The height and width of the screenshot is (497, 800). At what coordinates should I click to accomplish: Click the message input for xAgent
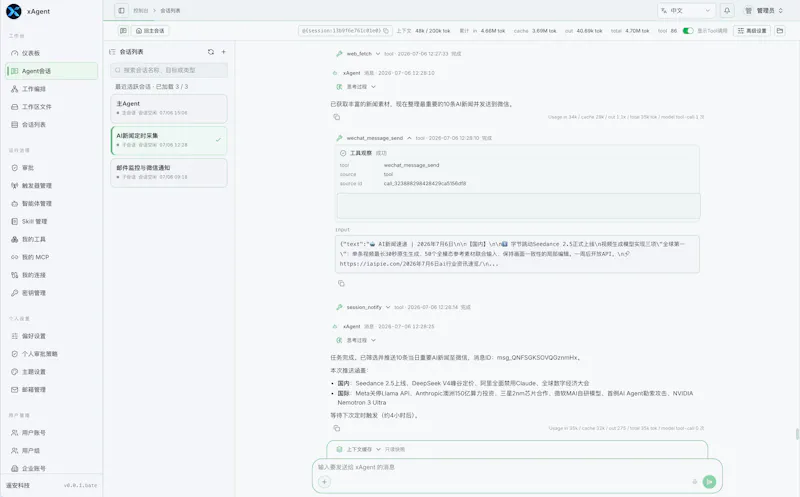pyautogui.click(x=516, y=467)
